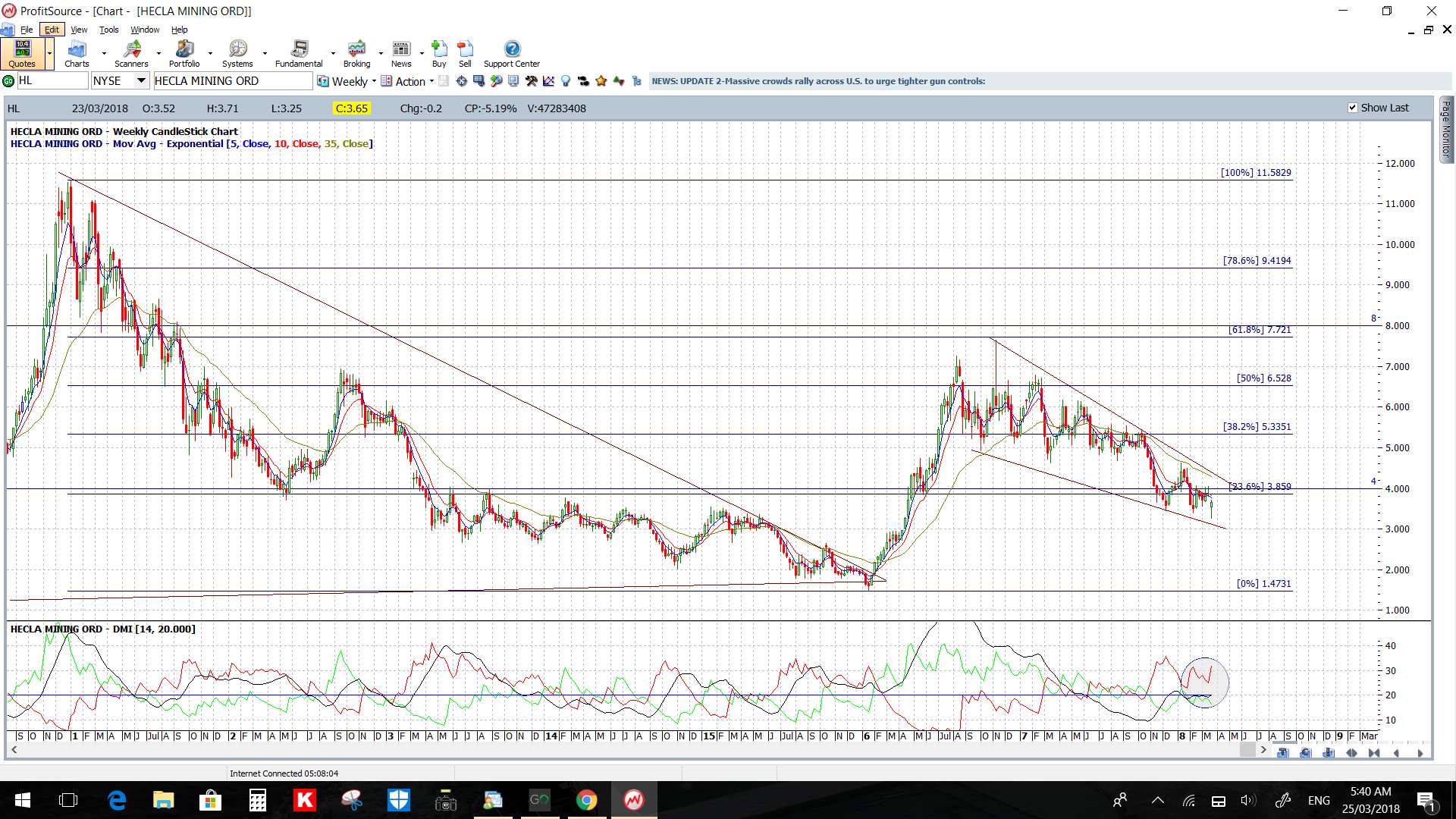Expand the Systems dropdown arrow
This screenshot has width=1456, height=819.
tap(265, 53)
